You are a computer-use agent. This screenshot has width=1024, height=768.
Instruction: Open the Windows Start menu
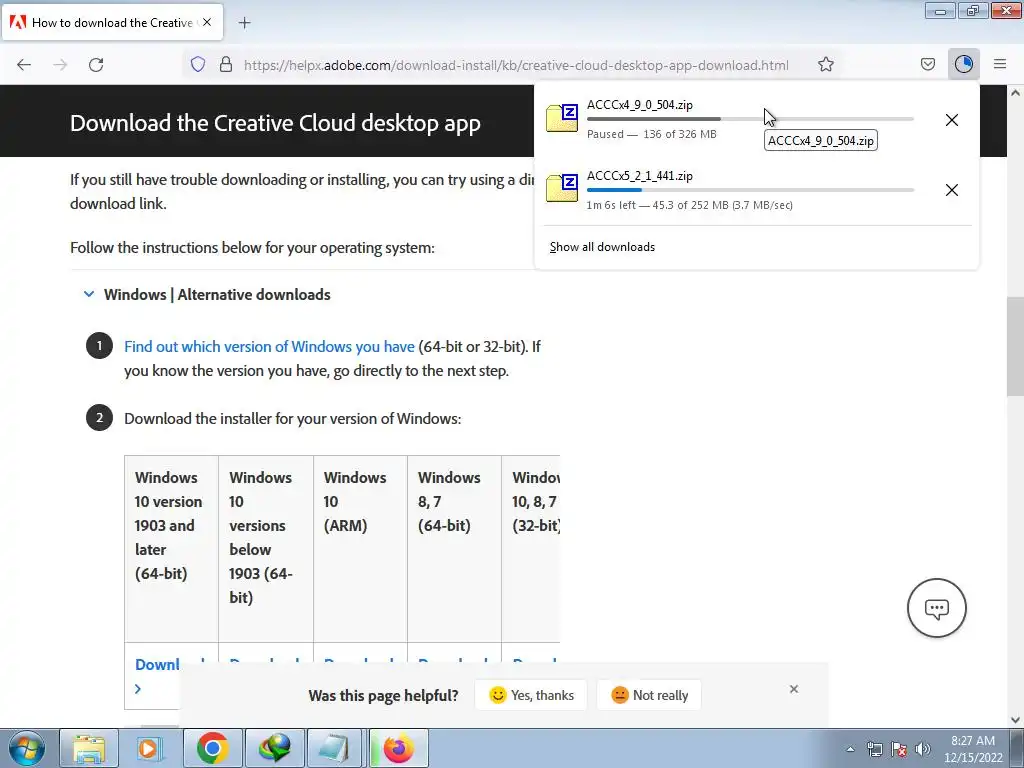(27, 748)
